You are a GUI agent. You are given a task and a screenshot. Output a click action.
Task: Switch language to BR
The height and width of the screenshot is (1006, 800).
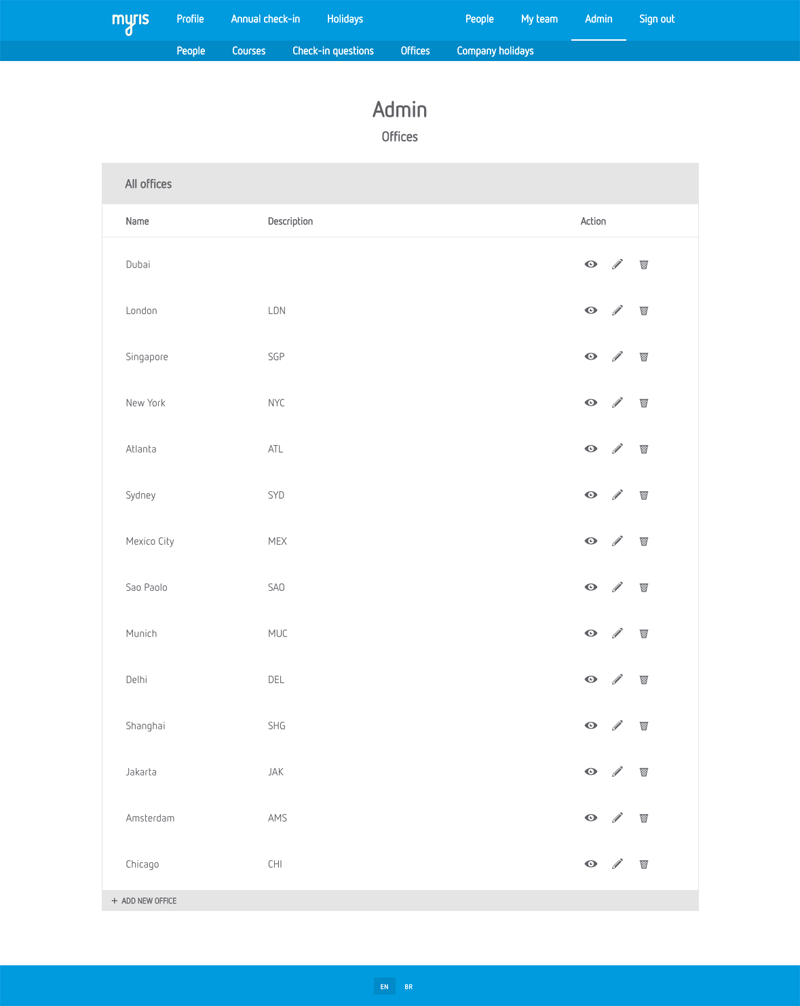[x=409, y=987]
